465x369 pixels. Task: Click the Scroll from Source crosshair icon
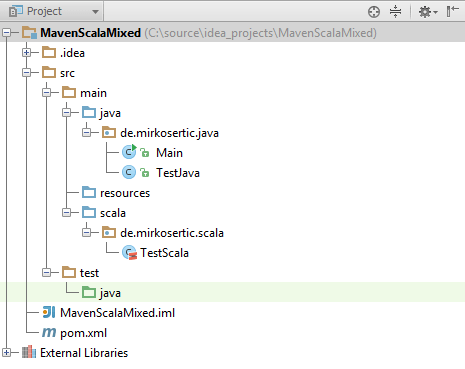coord(374,12)
